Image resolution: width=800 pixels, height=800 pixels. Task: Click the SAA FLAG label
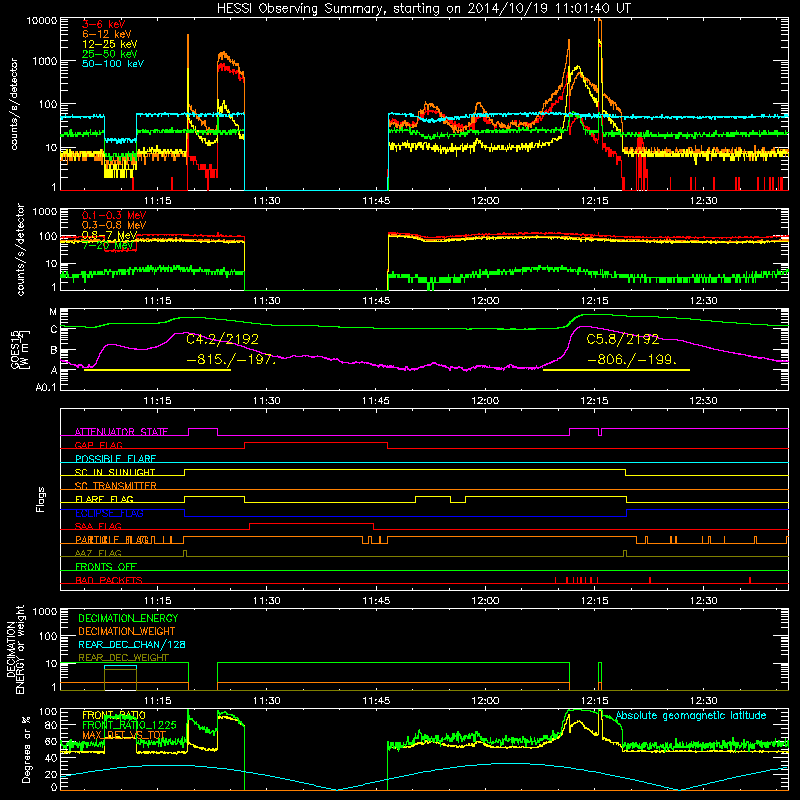(98, 526)
